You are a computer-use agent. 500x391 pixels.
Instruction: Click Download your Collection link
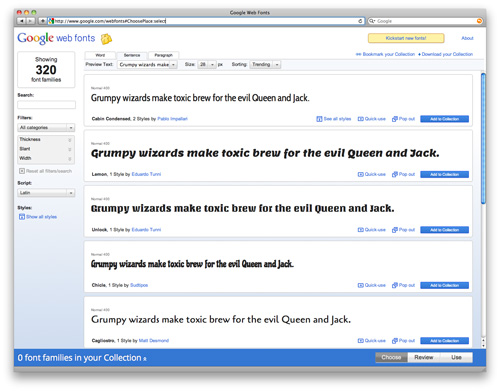(x=445, y=54)
